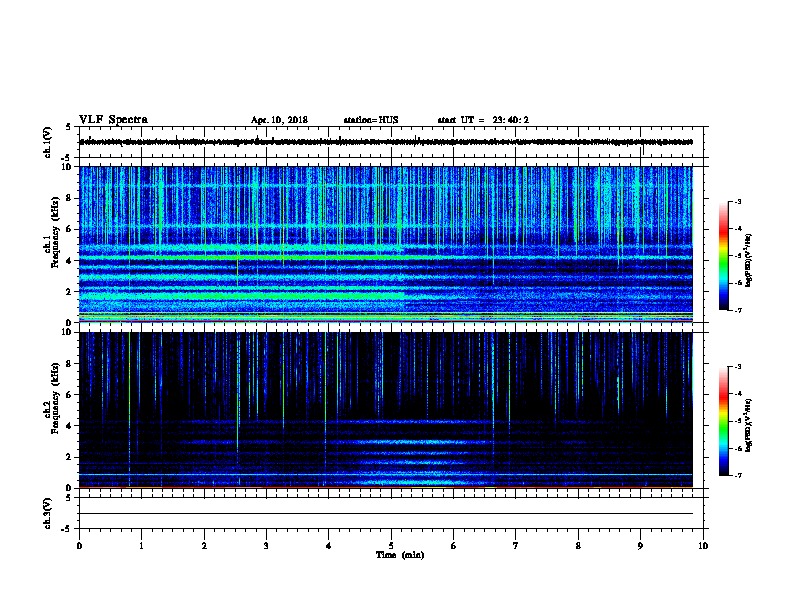Image resolution: width=792 pixels, height=612 pixels.
Task: Click the time axis tick label "3"
Action: [x=266, y=546]
